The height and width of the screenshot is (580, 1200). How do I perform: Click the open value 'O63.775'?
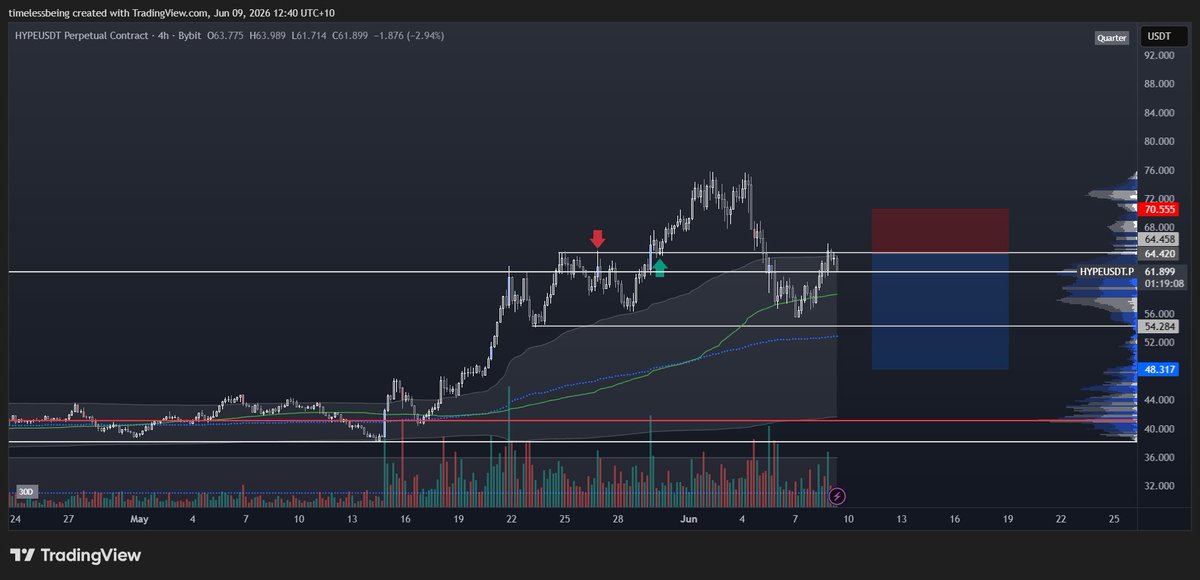tap(226, 35)
